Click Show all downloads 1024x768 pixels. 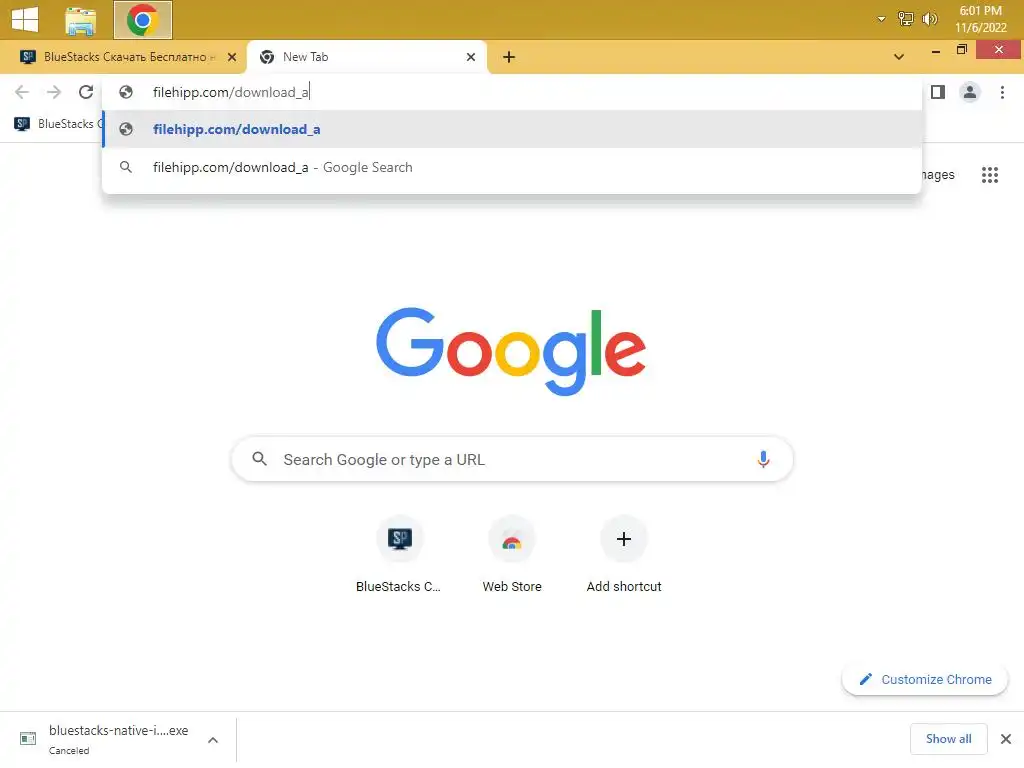[x=948, y=739]
